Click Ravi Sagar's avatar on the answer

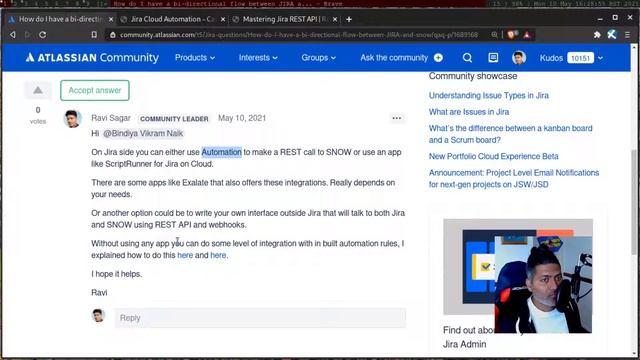pyautogui.click(x=73, y=119)
